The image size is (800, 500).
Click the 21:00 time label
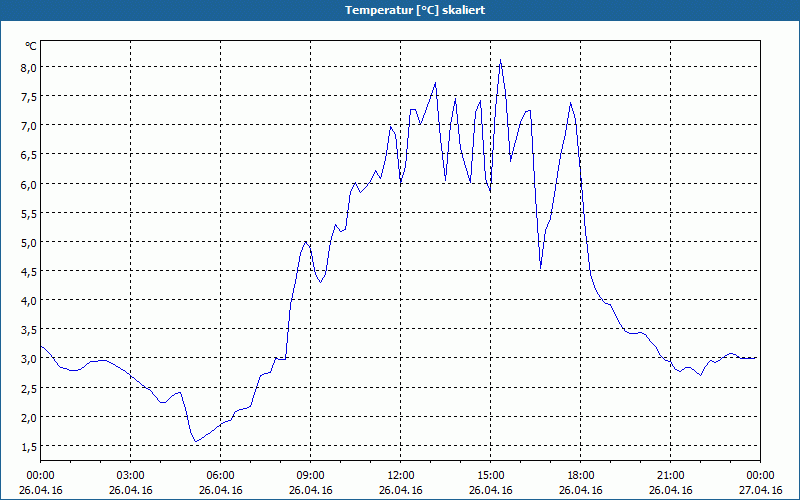pyautogui.click(x=670, y=476)
